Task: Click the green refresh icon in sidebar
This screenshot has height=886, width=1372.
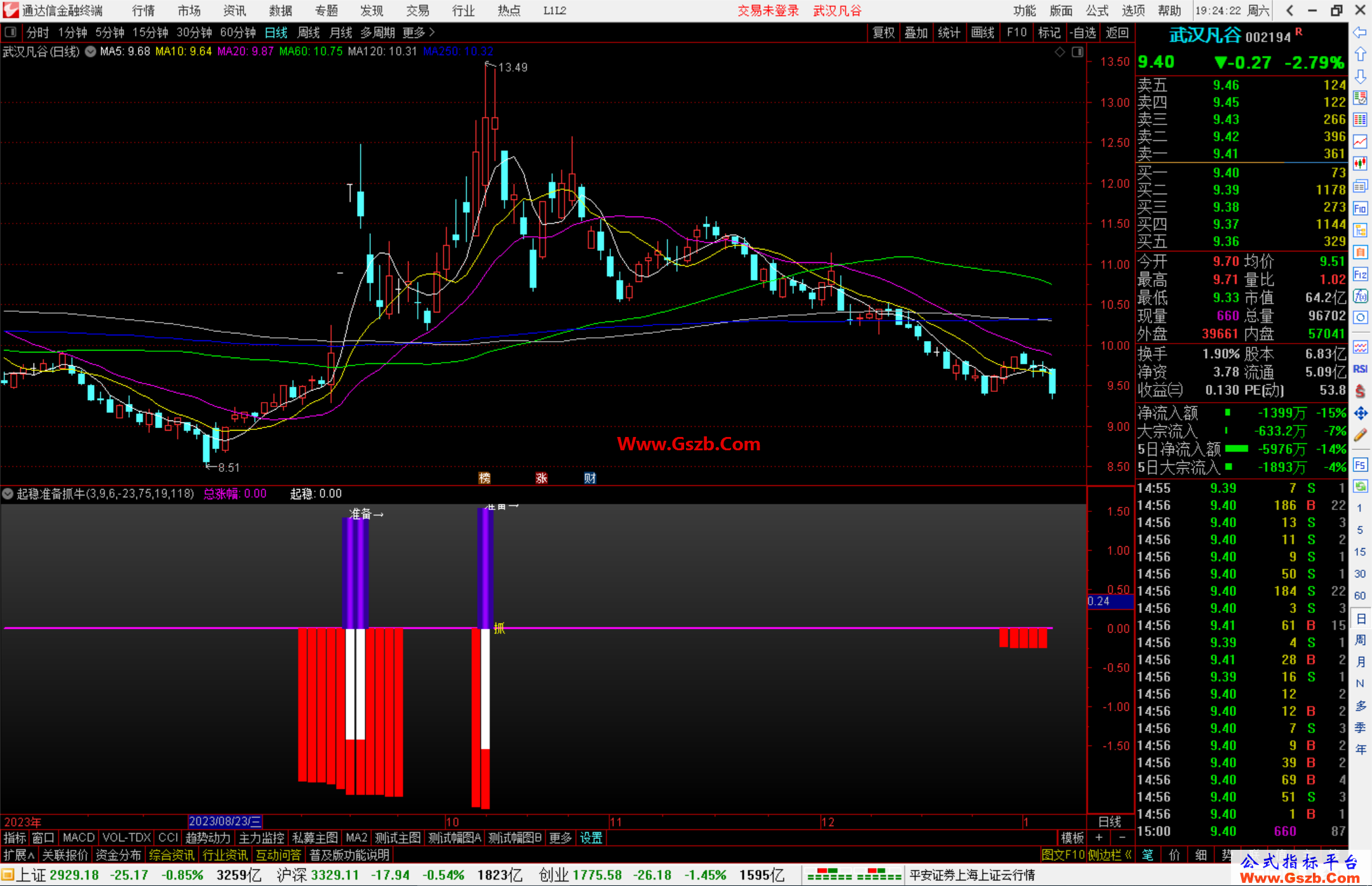Action: pyautogui.click(x=1360, y=487)
